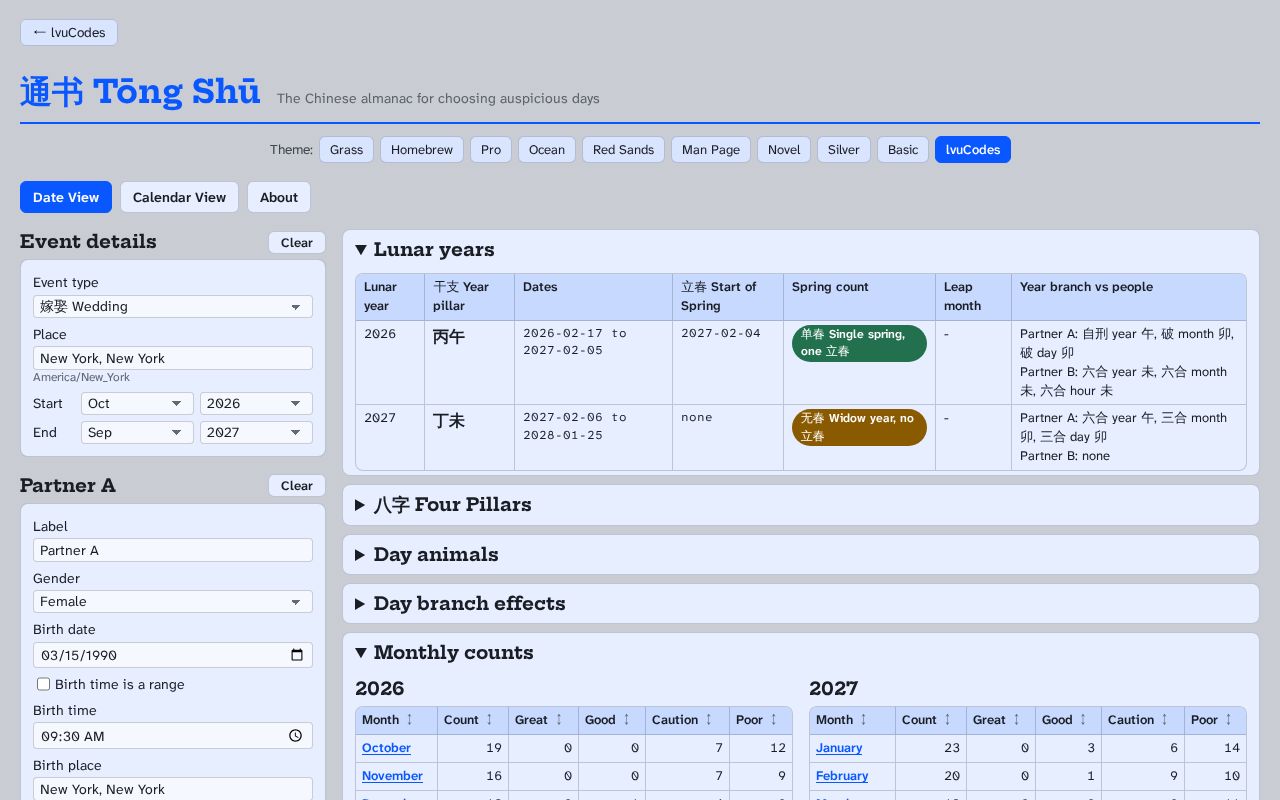The width and height of the screenshot is (1280, 800).
Task: Switch to the Red Sands theme
Action: (623, 150)
